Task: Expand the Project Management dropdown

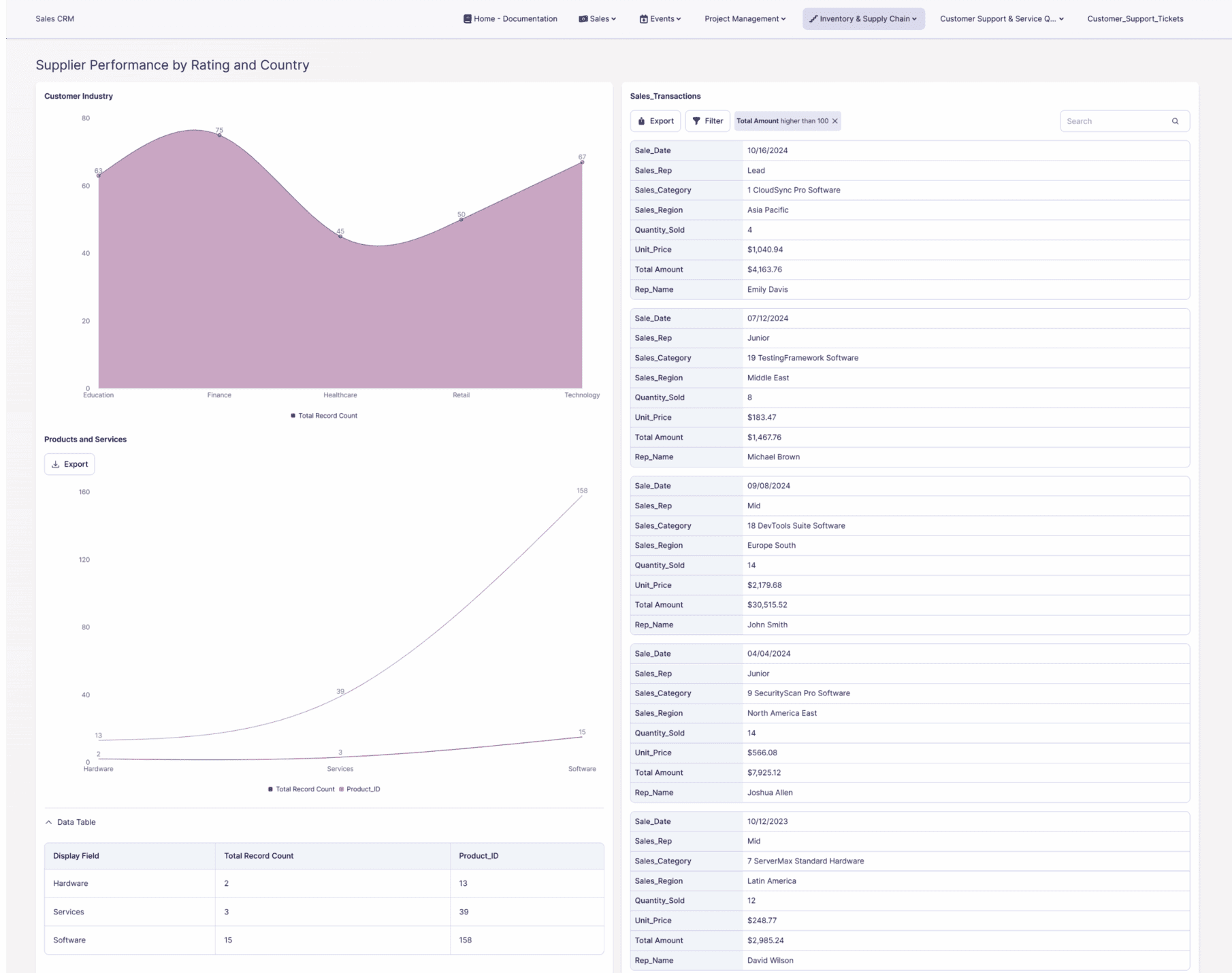Action: click(744, 18)
